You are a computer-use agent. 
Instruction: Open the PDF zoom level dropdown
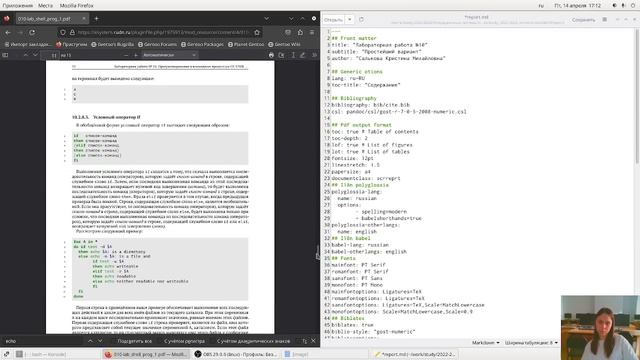pos(169,55)
